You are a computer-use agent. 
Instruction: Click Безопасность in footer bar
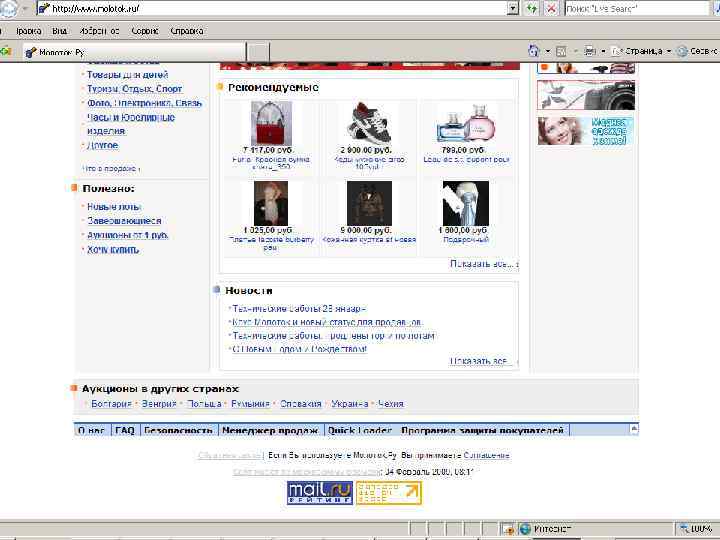coord(178,430)
